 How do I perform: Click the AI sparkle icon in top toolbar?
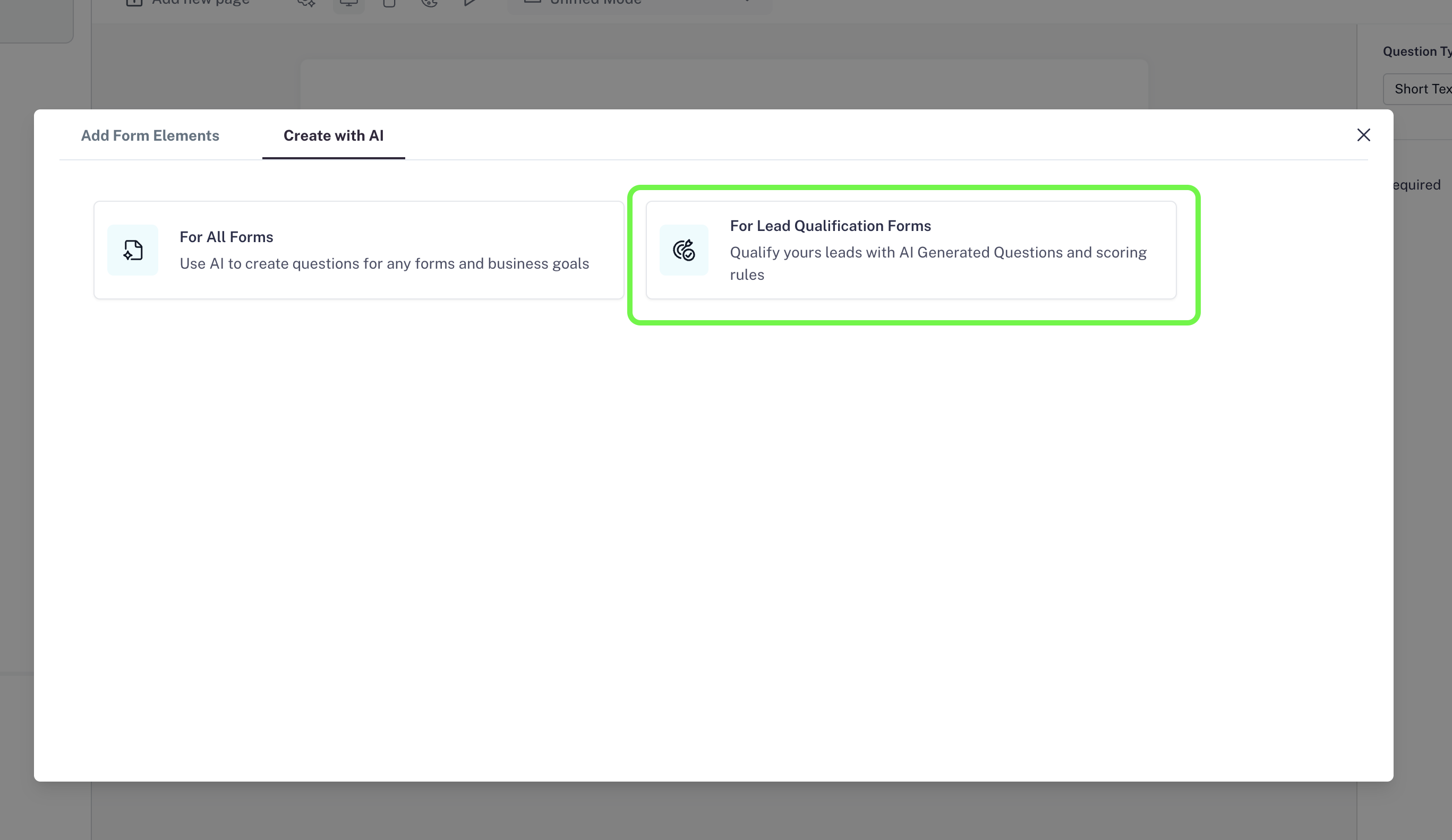tap(306, 3)
